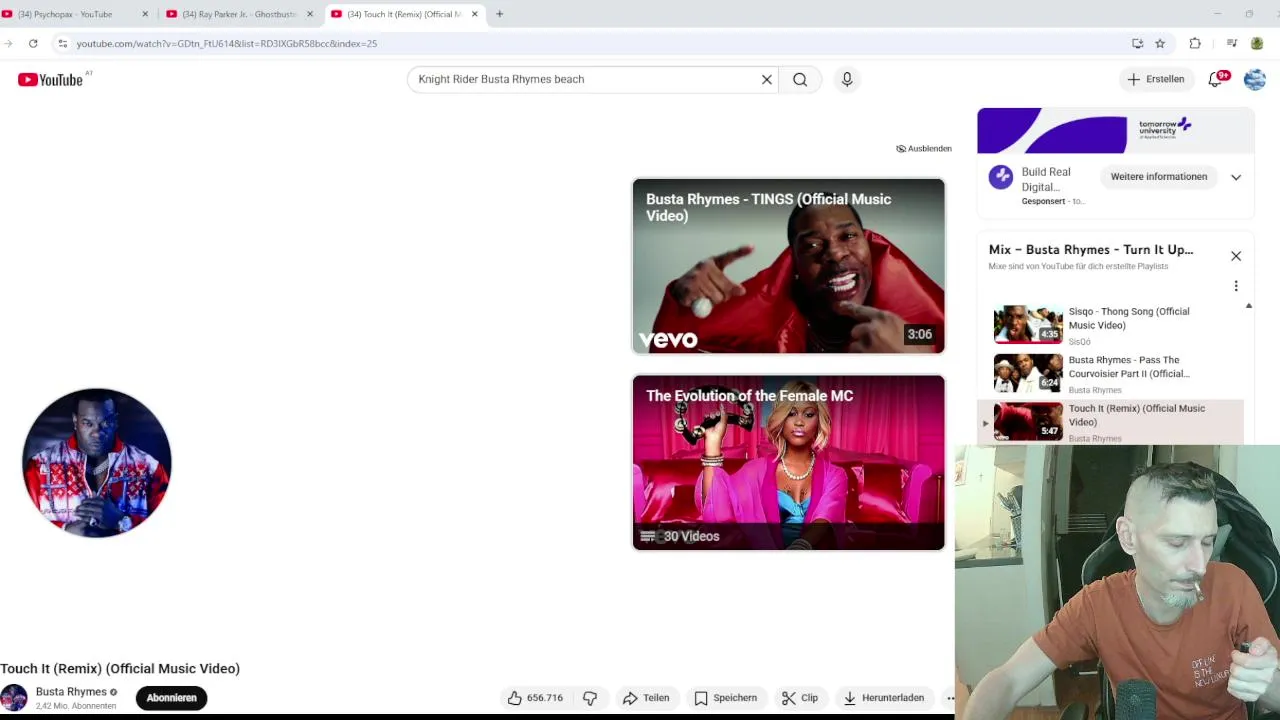Open the site information icon in the address bar
Screen dimensions: 1280x720
coord(62,43)
